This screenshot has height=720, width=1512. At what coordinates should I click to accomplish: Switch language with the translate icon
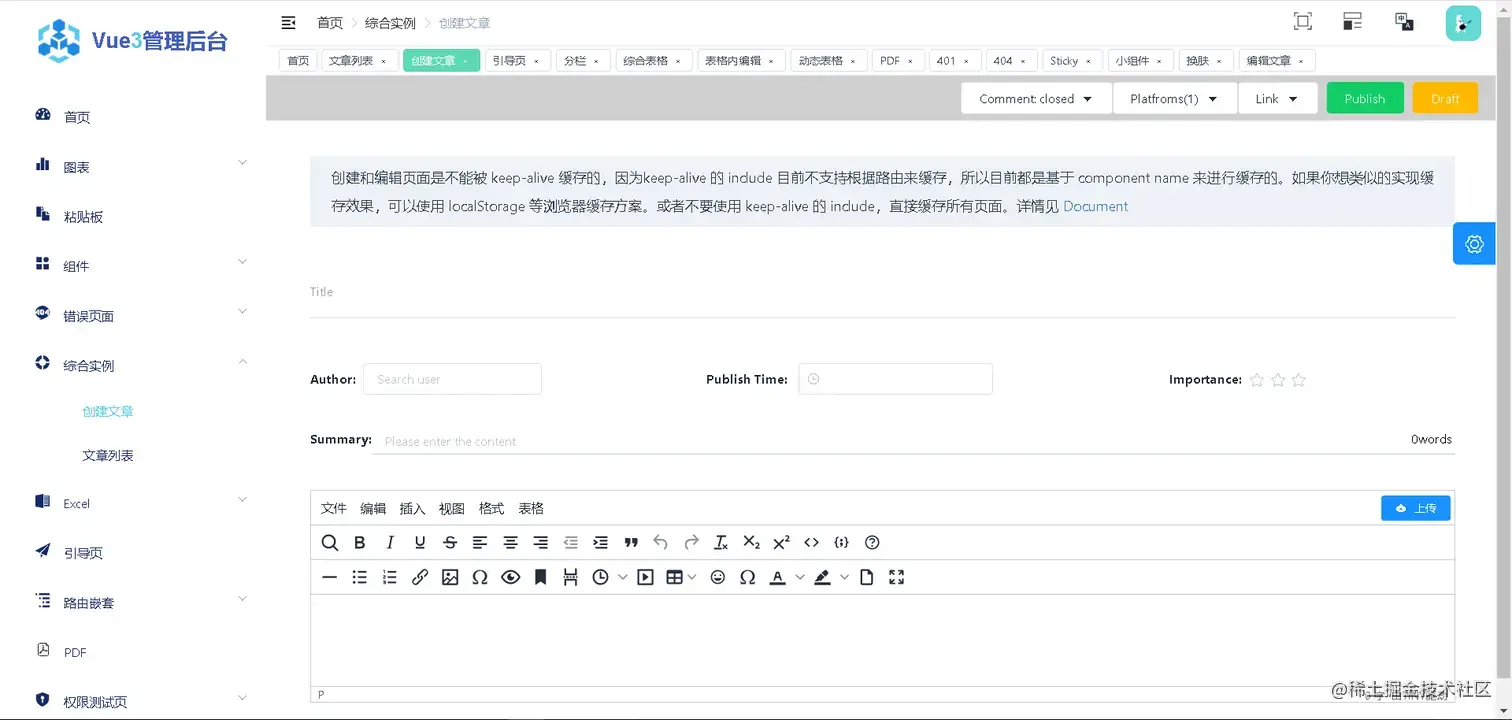pos(1404,21)
